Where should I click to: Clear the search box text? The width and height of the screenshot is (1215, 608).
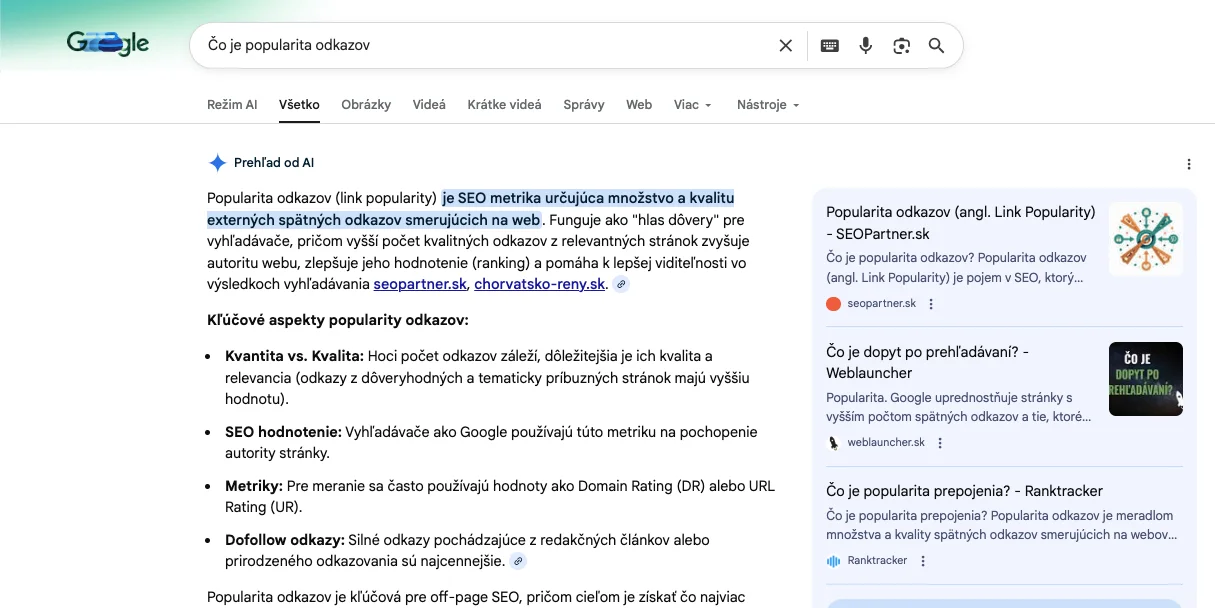click(x=785, y=45)
